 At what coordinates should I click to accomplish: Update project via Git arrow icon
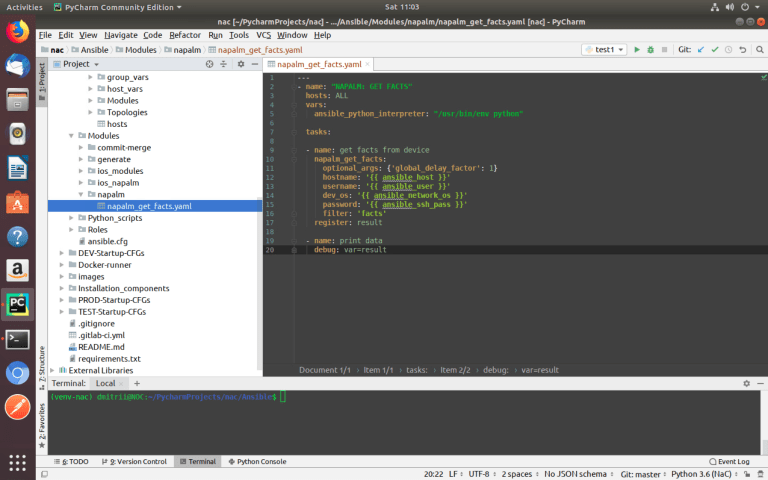(x=701, y=49)
